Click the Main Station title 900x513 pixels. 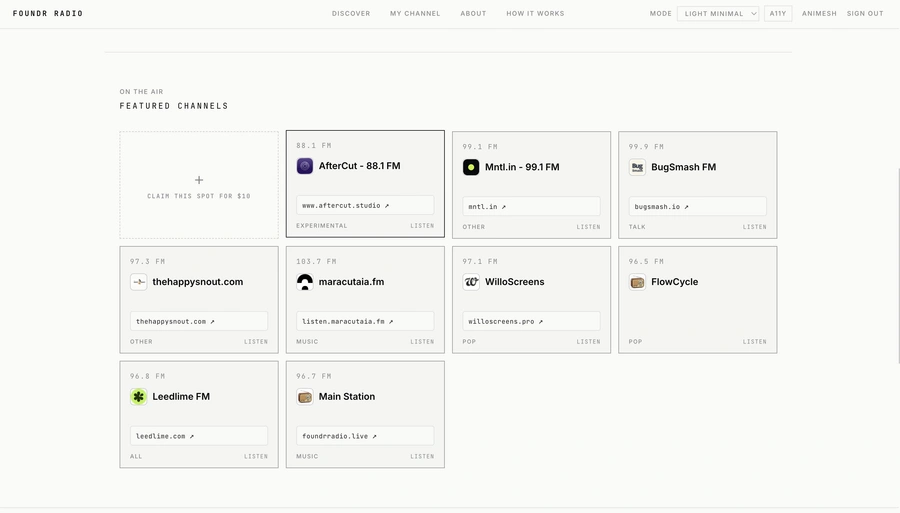coord(347,397)
